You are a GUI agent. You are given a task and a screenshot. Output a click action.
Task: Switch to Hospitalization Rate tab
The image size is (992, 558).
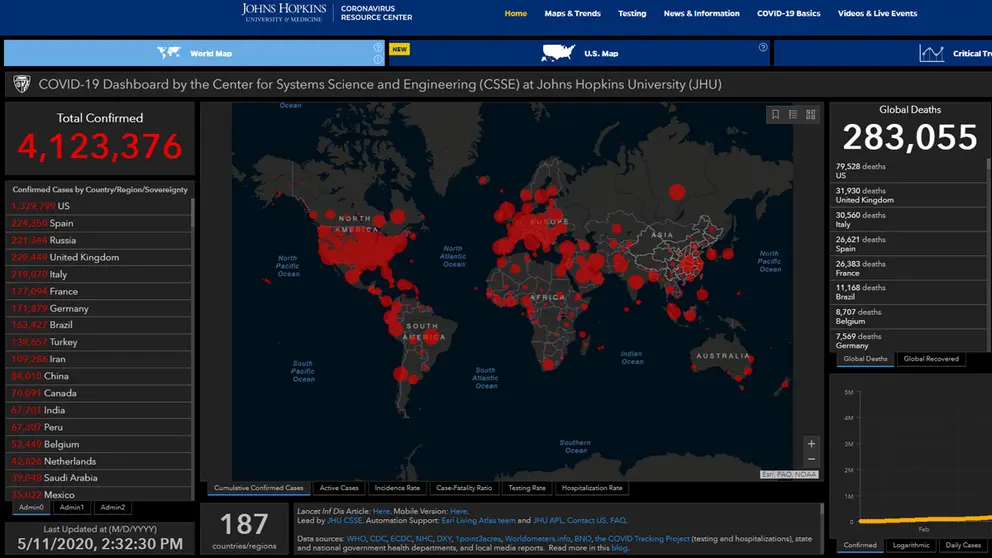[x=592, y=488]
